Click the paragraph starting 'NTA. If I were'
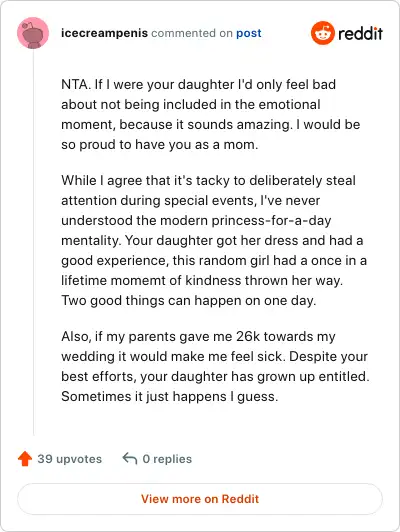The image size is (400, 532). [210, 114]
